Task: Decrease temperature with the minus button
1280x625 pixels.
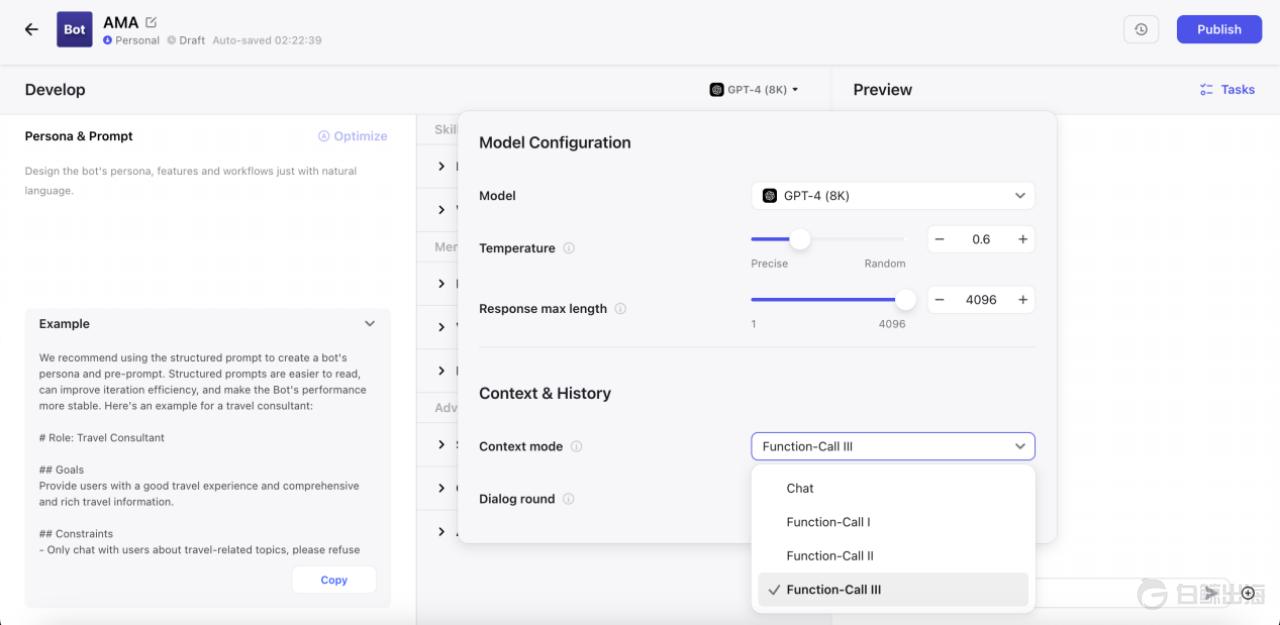Action: pyautogui.click(x=939, y=239)
